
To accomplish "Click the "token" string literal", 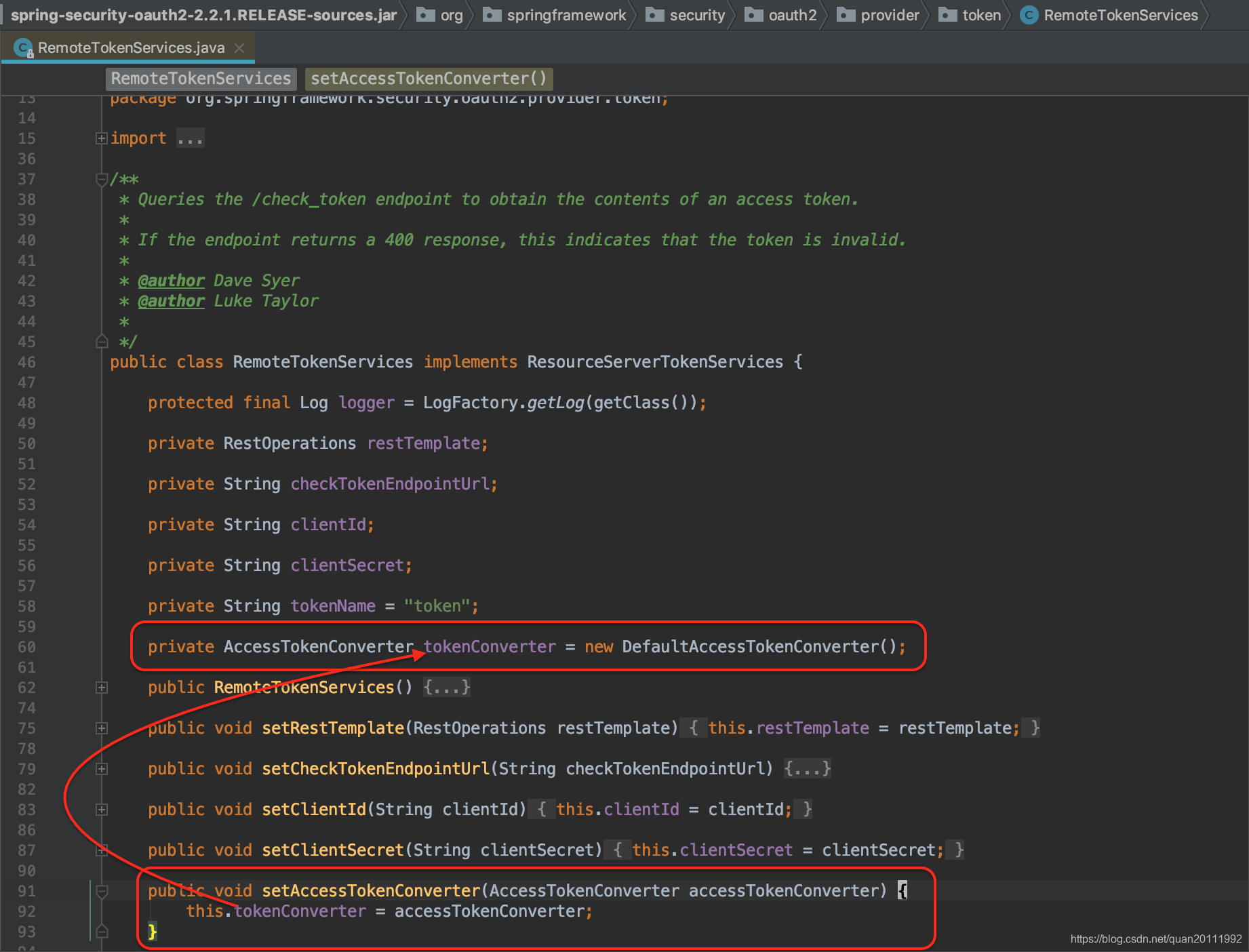I will (437, 606).
